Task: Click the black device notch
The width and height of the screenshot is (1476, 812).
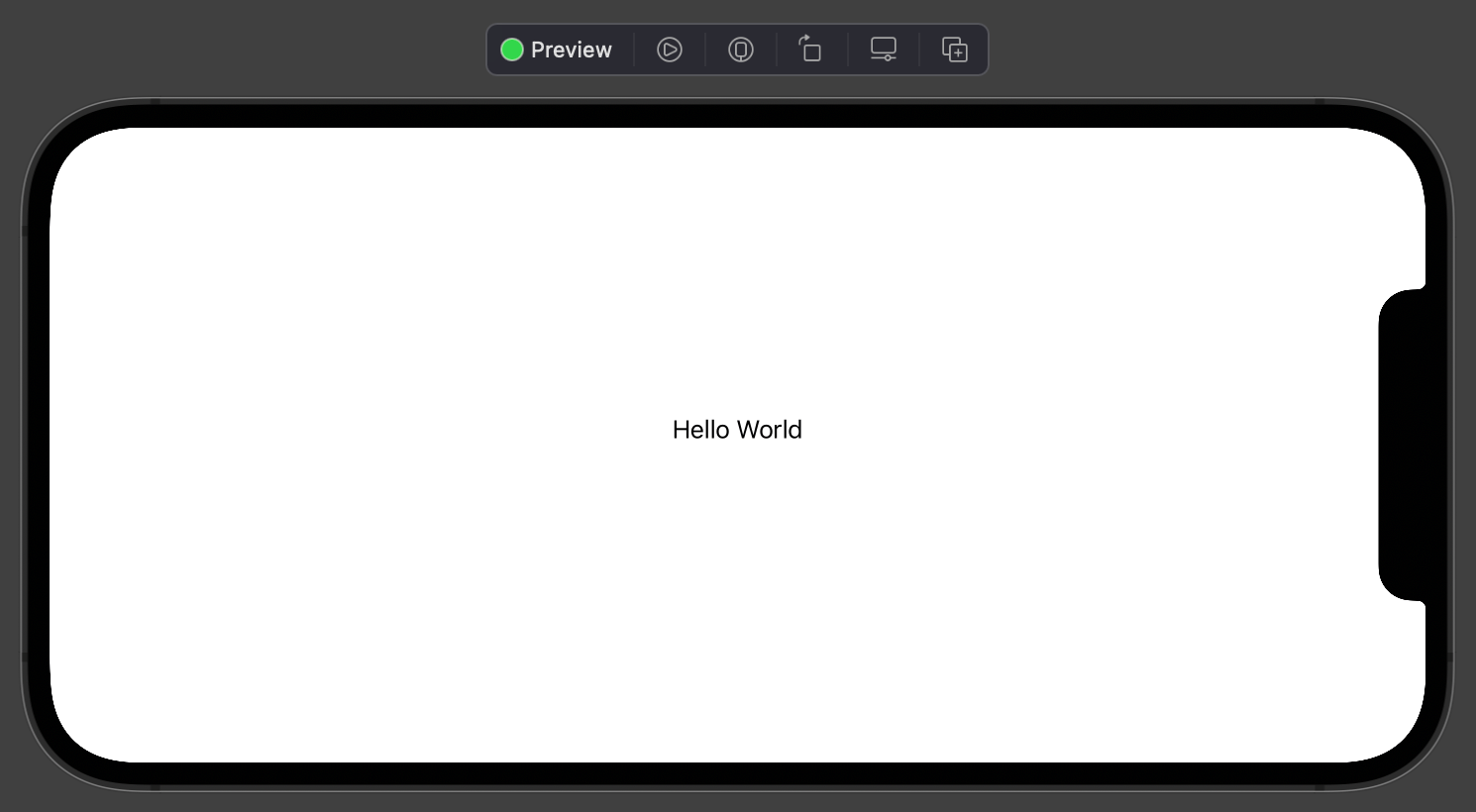Action: 1405,446
